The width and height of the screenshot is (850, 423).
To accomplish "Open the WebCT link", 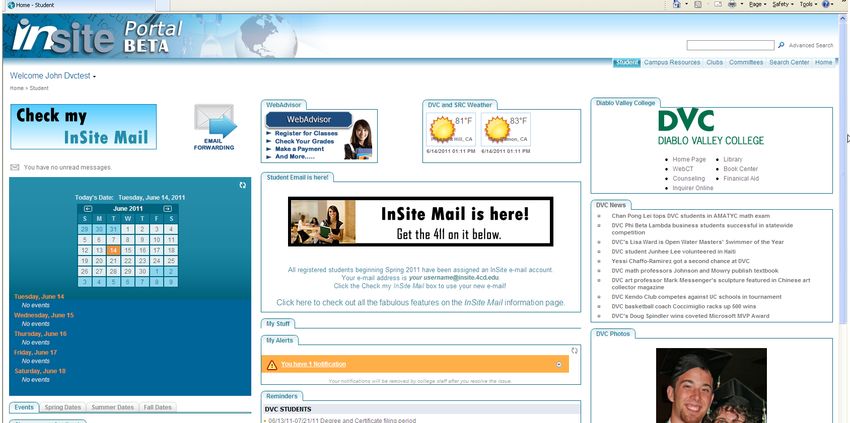I will [682, 169].
